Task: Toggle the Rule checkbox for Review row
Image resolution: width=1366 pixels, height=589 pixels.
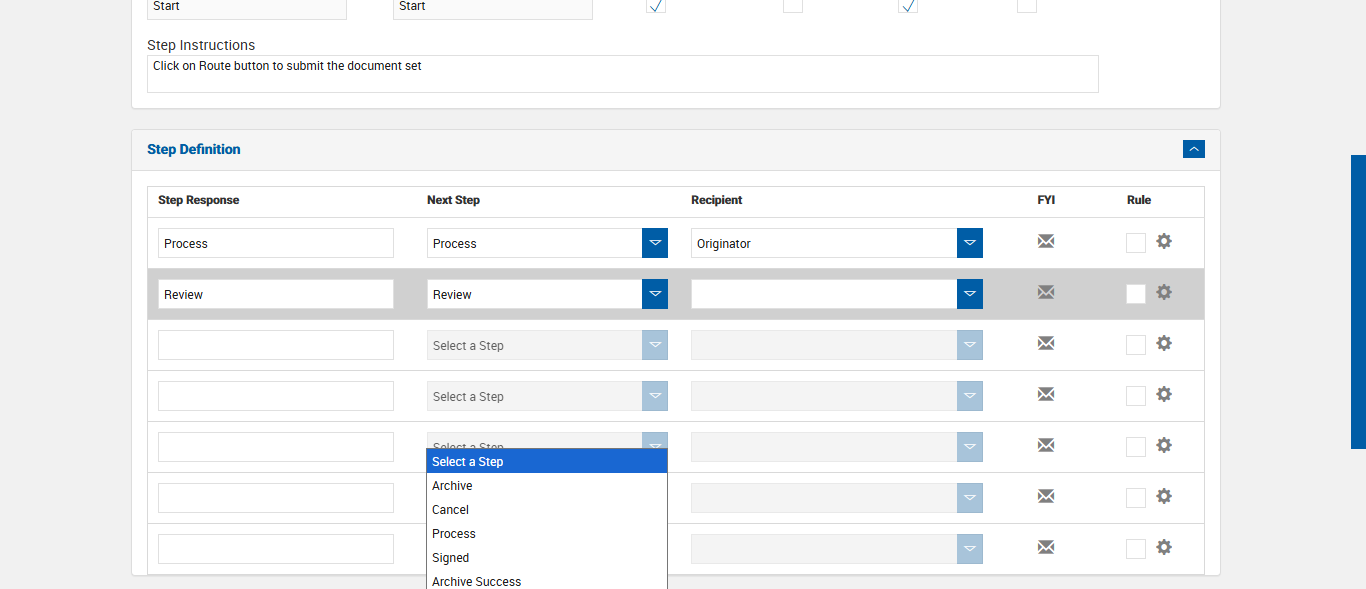Action: pyautogui.click(x=1136, y=294)
